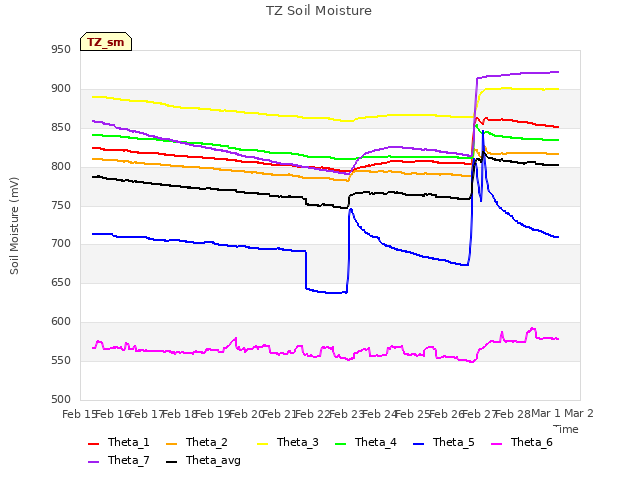This screenshot has height=480, width=640.
Task: Click the 900 y-axis tick label
Action: point(61,89)
